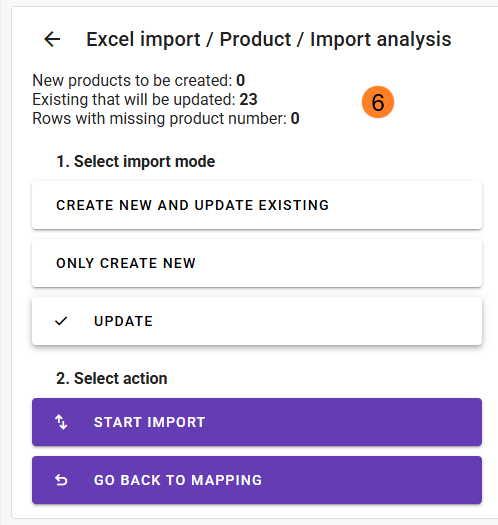Choose the Only Create New mode

[257, 263]
